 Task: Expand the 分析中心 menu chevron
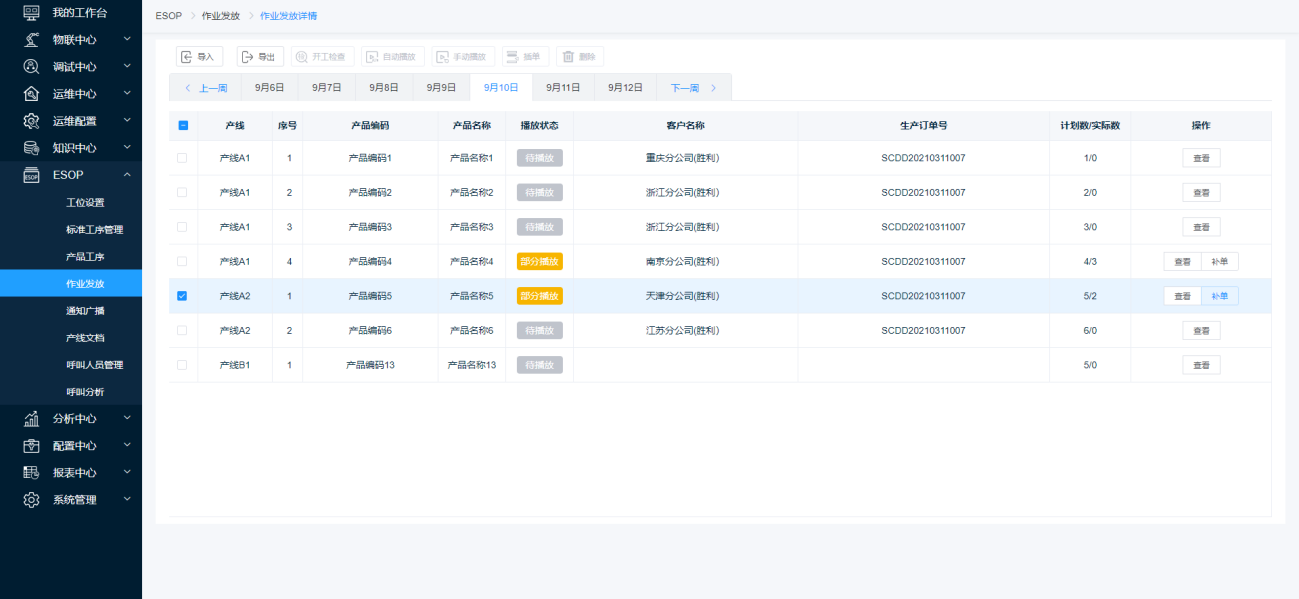pyautogui.click(x=127, y=419)
